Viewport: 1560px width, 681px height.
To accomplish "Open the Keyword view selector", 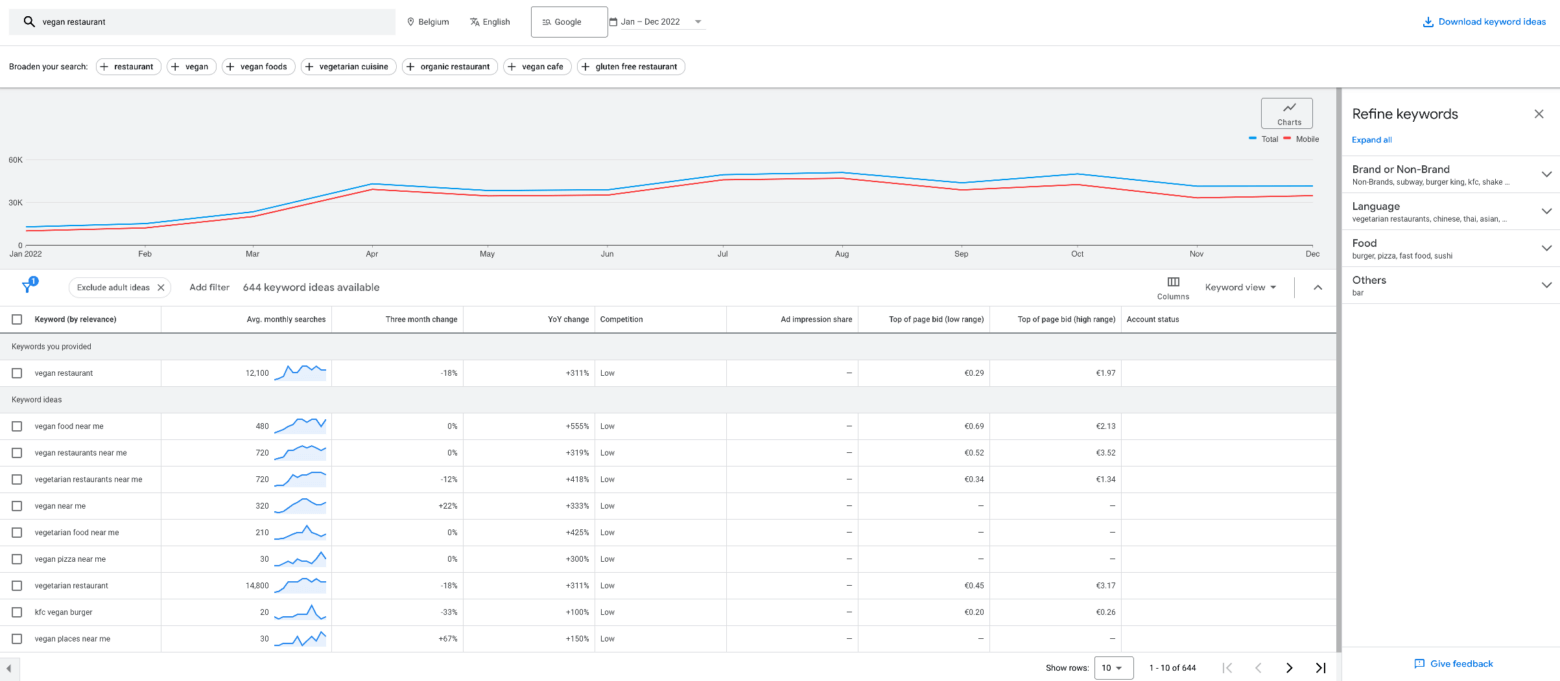I will (x=1240, y=287).
